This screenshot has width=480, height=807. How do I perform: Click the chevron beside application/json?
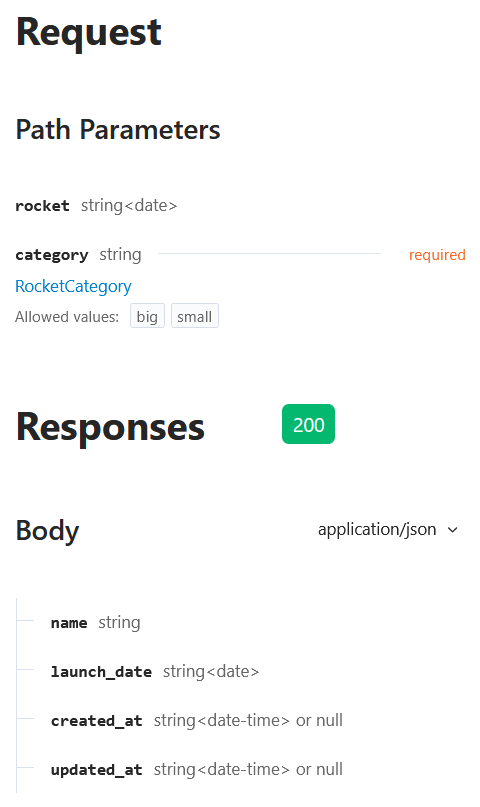[453, 530]
